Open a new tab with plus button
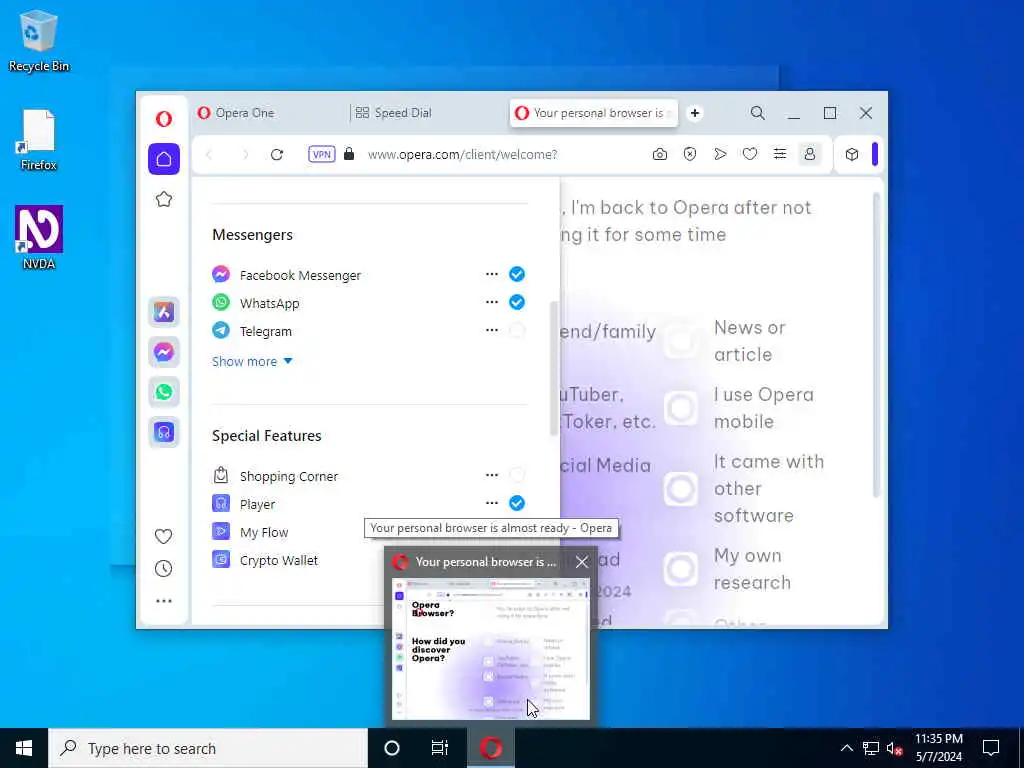The height and width of the screenshot is (768, 1024). [695, 113]
